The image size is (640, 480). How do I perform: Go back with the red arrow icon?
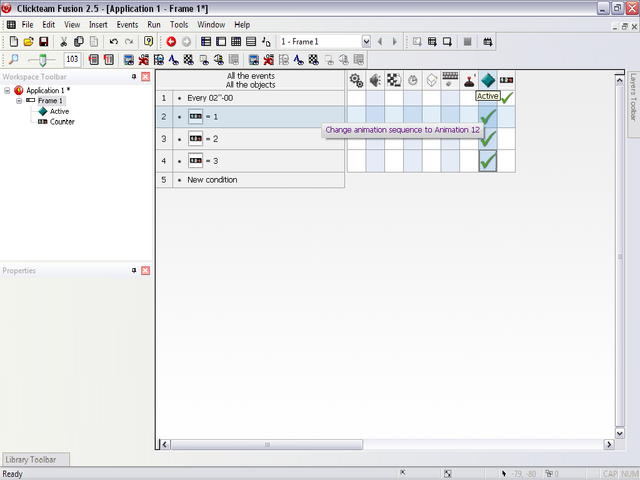pyautogui.click(x=171, y=42)
